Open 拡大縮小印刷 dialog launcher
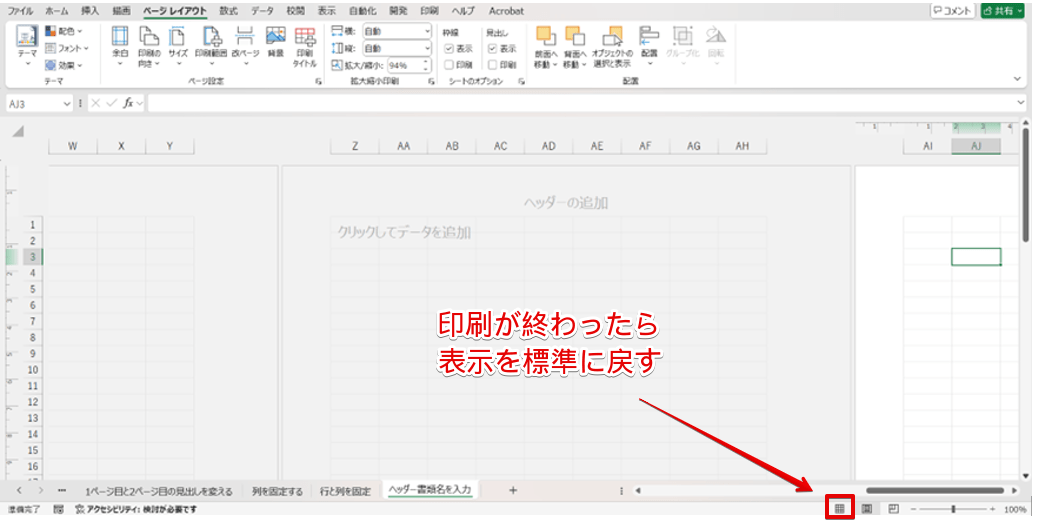1037x523 pixels. 431,81
